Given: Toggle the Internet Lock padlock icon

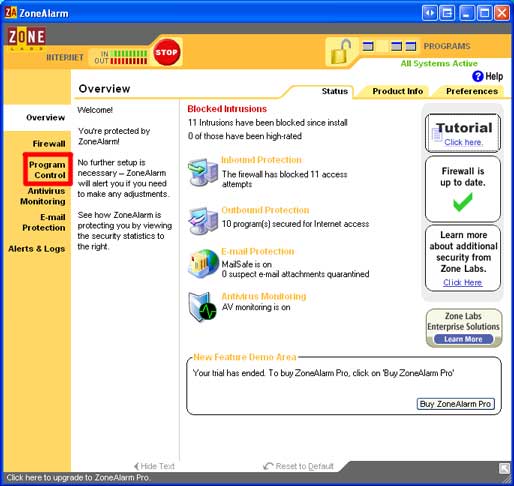Looking at the screenshot, I should point(341,52).
